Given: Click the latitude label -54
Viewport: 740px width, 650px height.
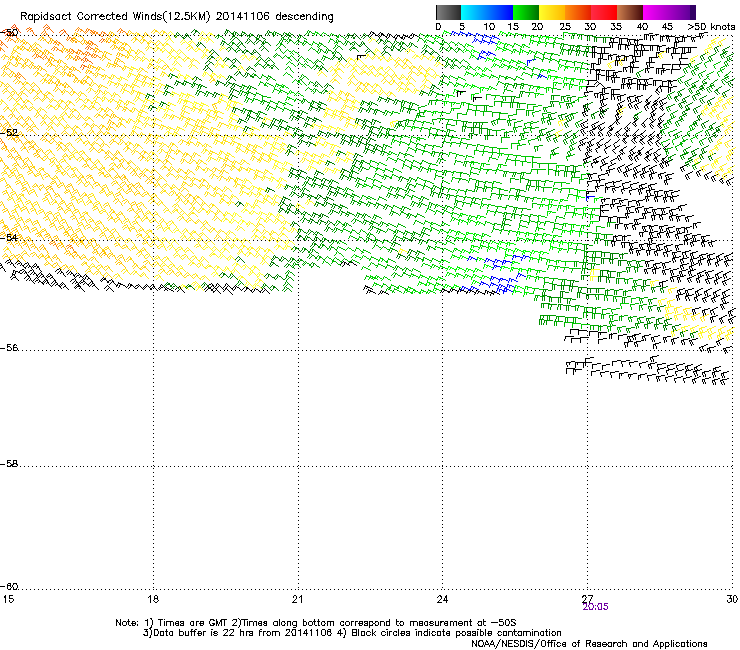Looking at the screenshot, I should (x=9, y=238).
